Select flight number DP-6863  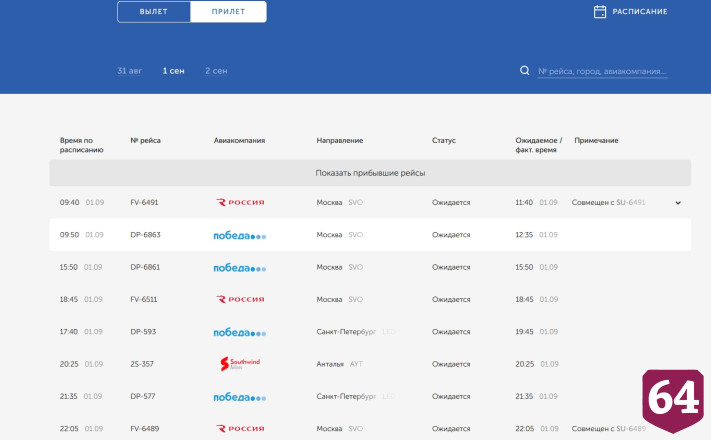(145, 235)
